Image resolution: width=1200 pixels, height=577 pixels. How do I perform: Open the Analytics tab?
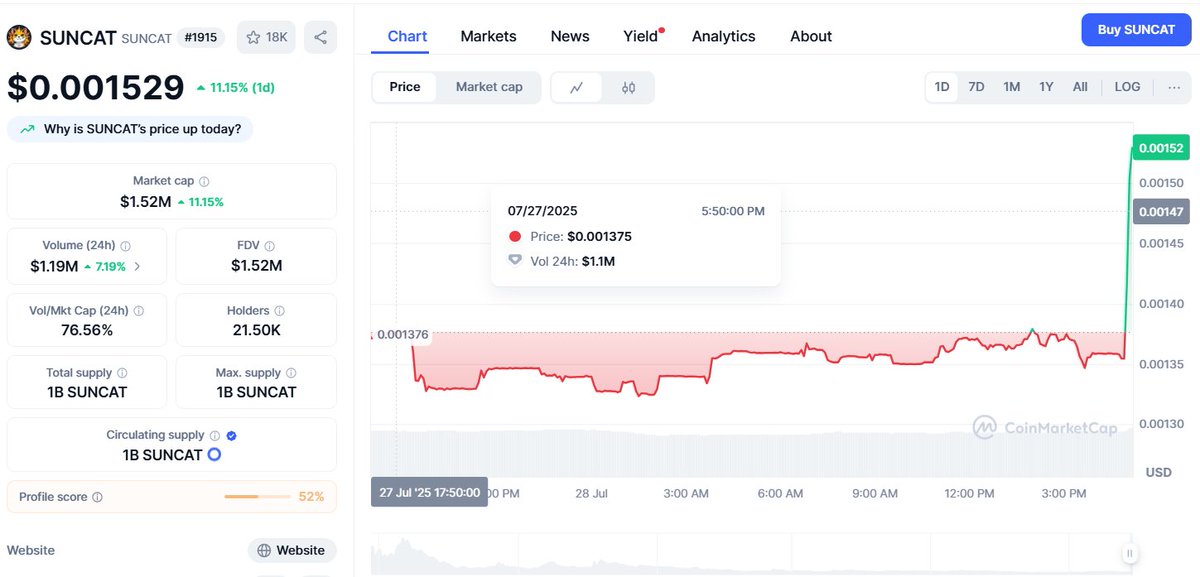click(724, 36)
